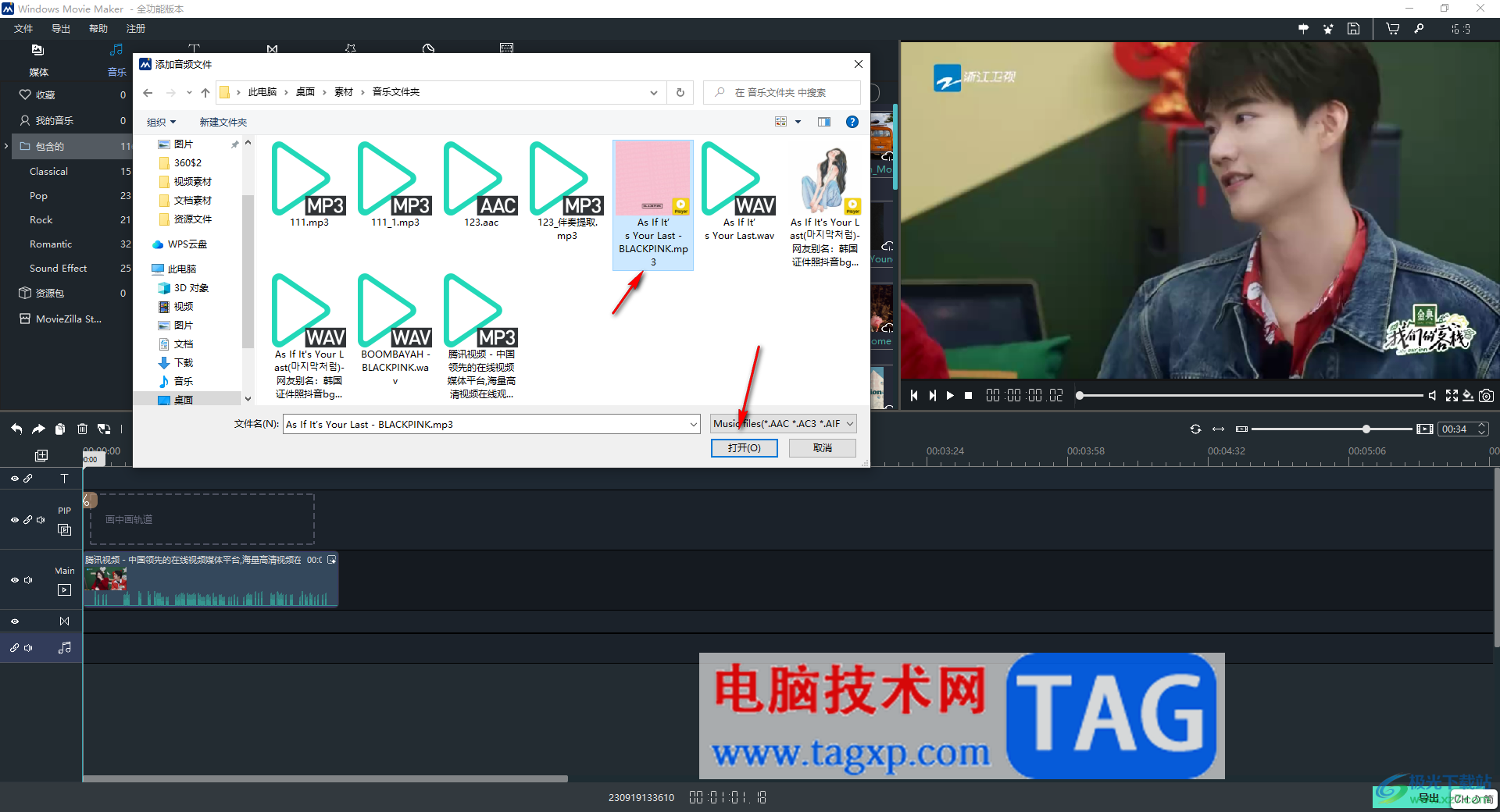Open recent locations dropdown in dialog
Viewport: 1500px width, 812px height.
click(189, 92)
